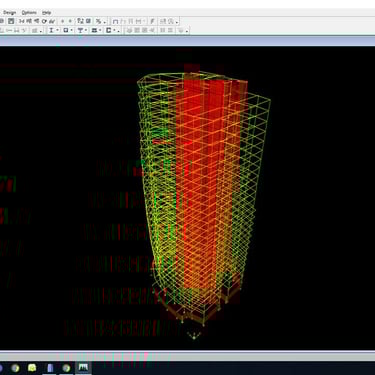Select the Plan view toolbar icon
375x375 pixels.
pyautogui.click(x=29, y=21)
